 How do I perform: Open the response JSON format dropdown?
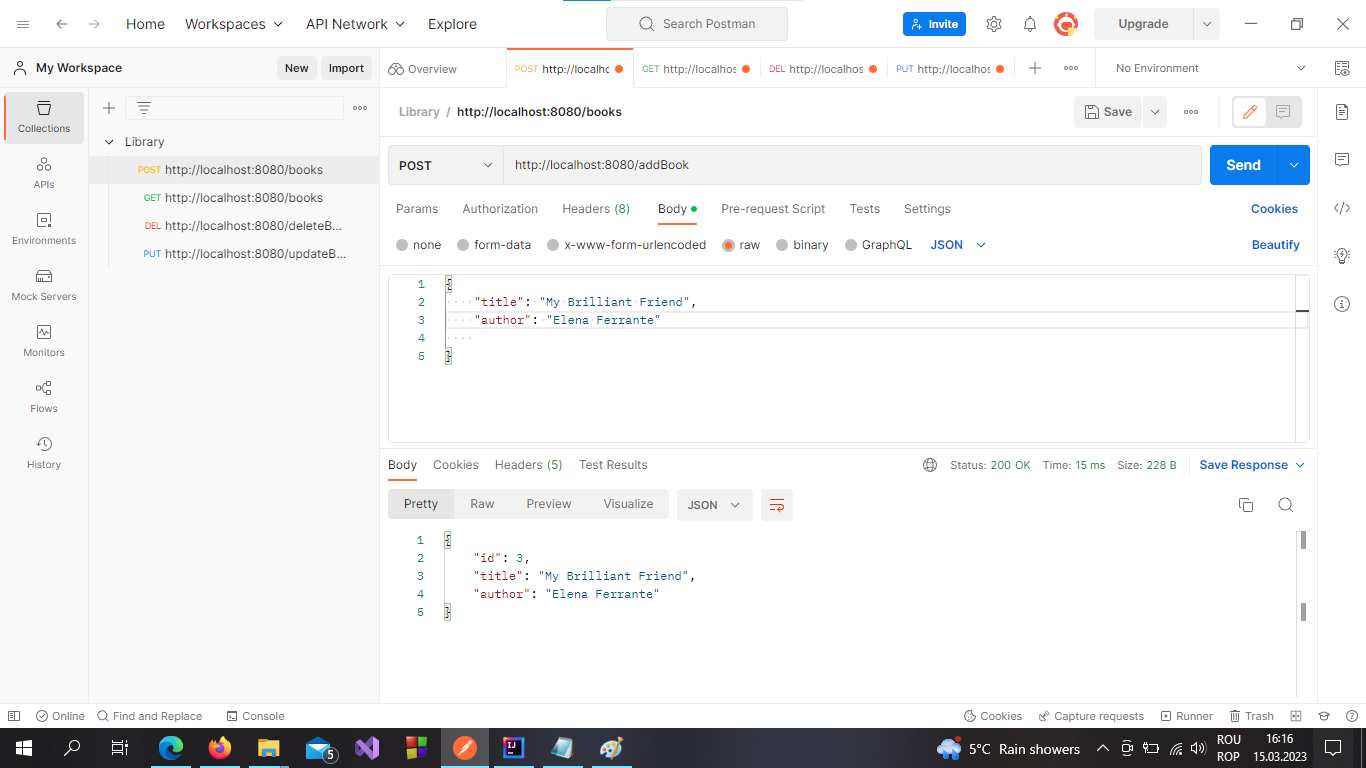(714, 505)
